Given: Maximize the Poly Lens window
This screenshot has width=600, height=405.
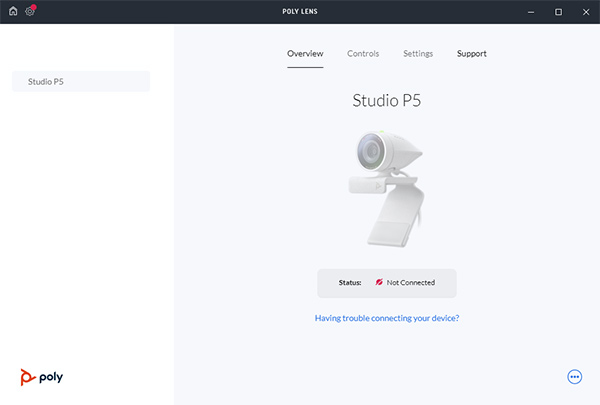Looking at the screenshot, I should click(558, 12).
